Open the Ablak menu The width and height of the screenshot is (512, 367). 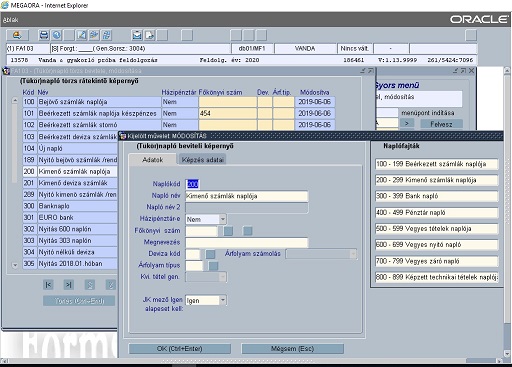pos(10,20)
